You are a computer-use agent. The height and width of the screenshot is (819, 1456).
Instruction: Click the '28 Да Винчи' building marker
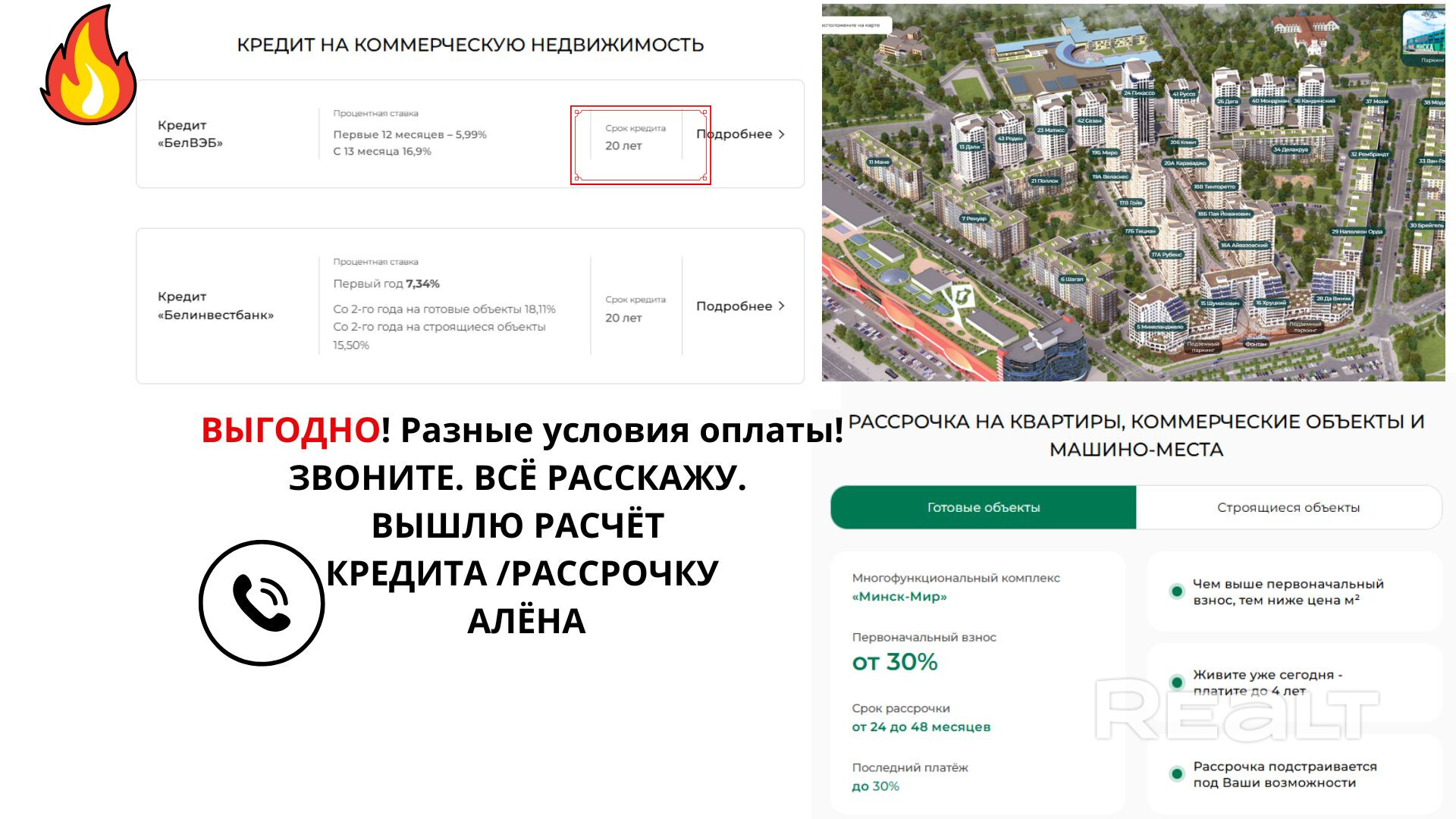pyautogui.click(x=1332, y=299)
